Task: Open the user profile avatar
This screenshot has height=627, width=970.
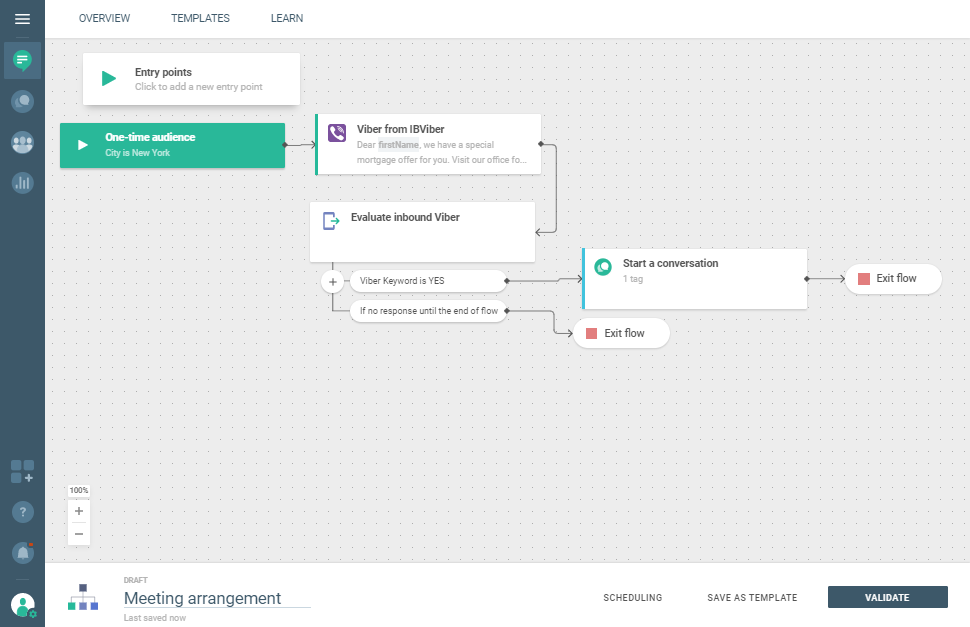Action: [x=22, y=604]
